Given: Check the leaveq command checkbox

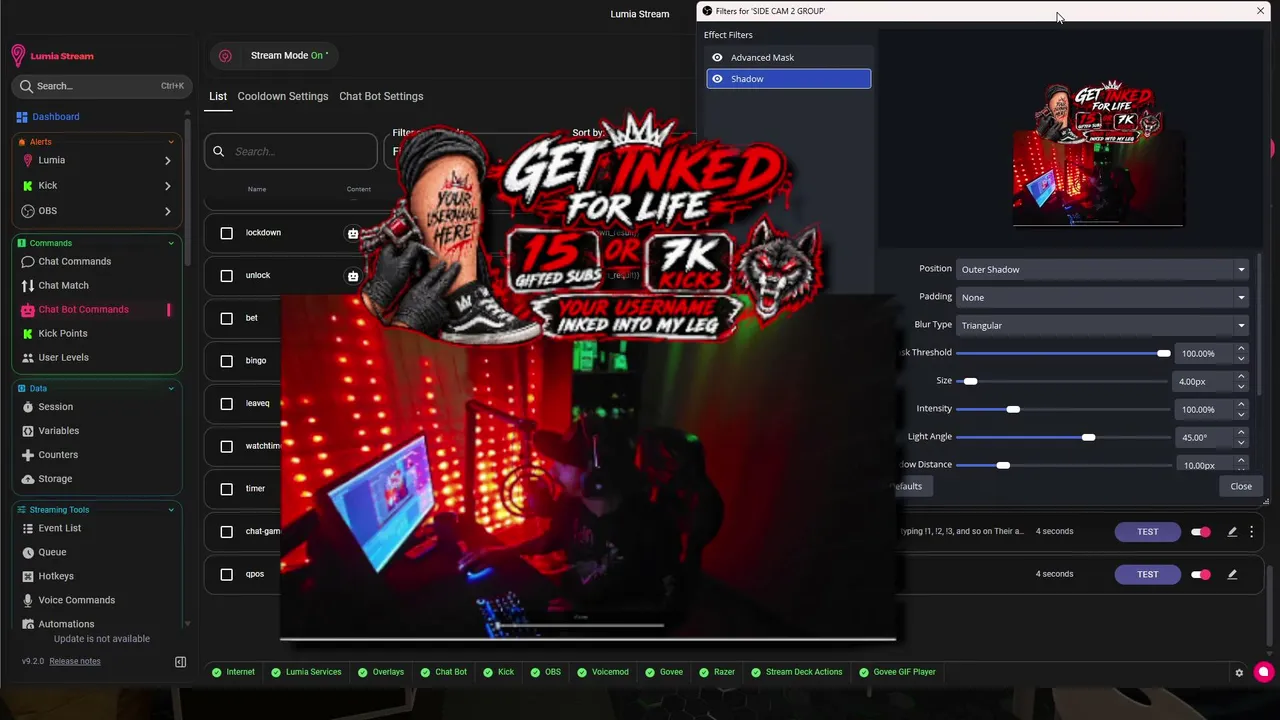Looking at the screenshot, I should [226, 404].
